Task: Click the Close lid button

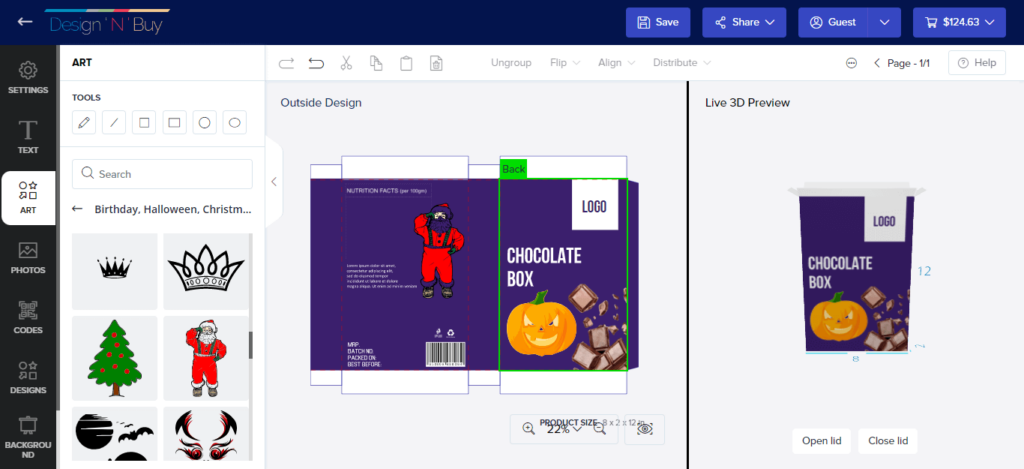Action: tap(888, 441)
